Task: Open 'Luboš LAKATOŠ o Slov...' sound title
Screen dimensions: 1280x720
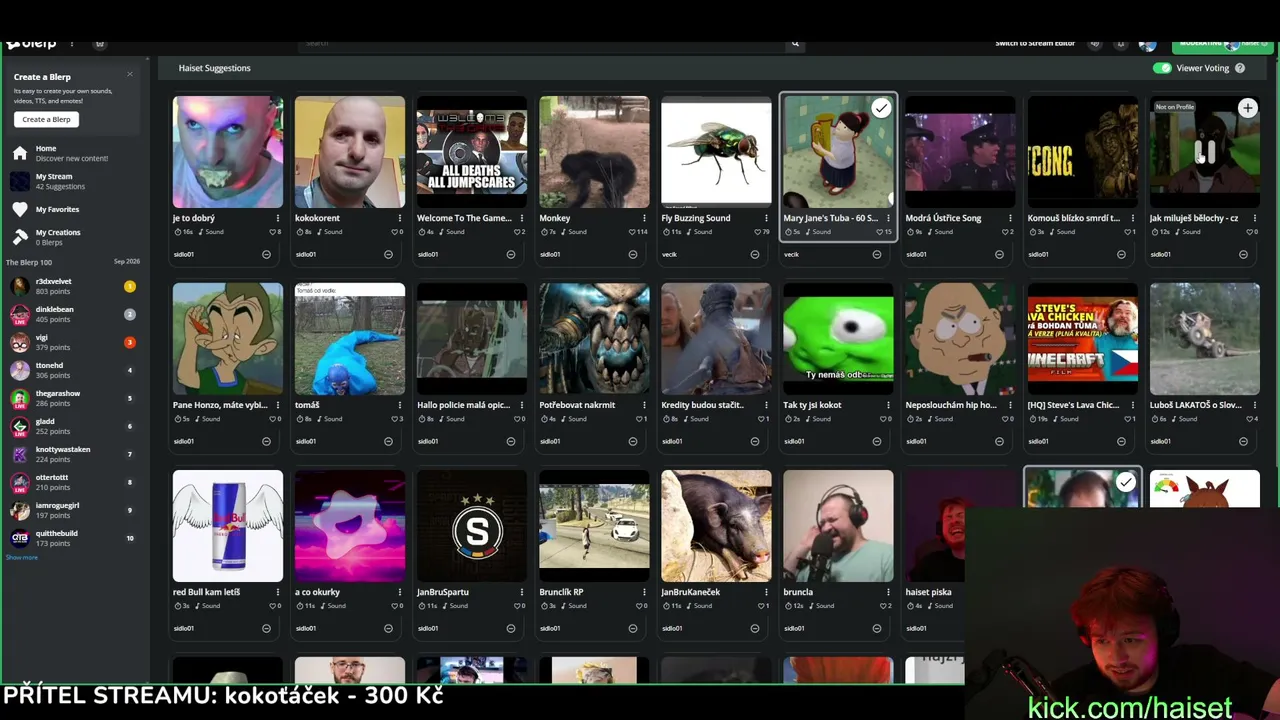Action: coord(1196,405)
